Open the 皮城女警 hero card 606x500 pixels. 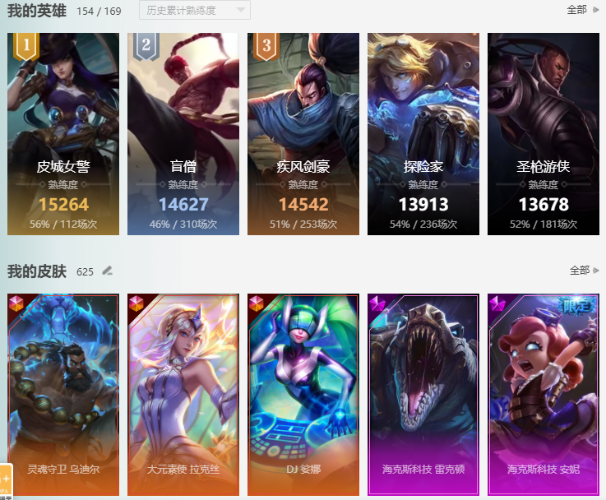click(x=63, y=134)
